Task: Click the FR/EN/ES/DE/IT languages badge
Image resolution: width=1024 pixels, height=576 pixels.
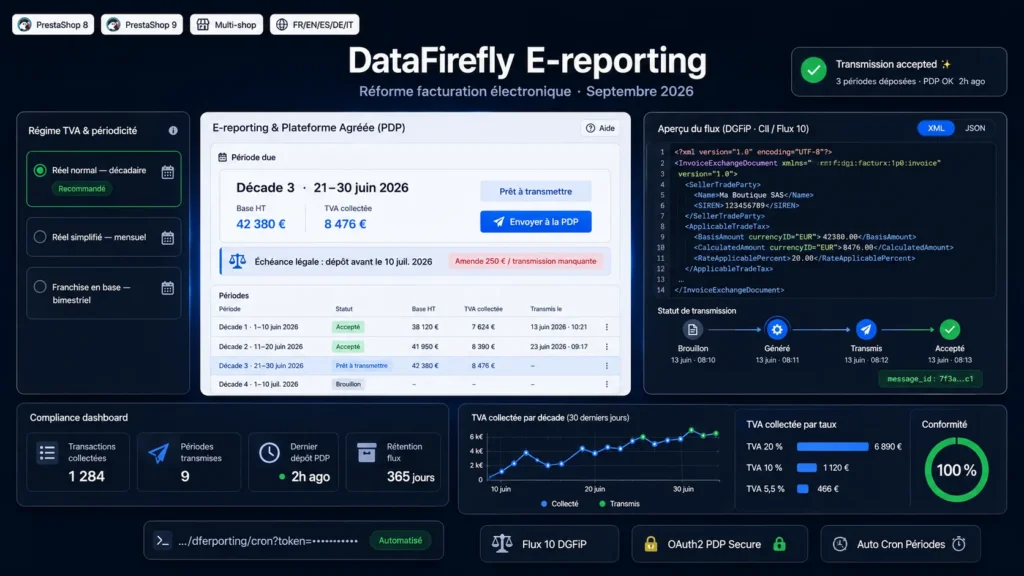Action: [315, 25]
